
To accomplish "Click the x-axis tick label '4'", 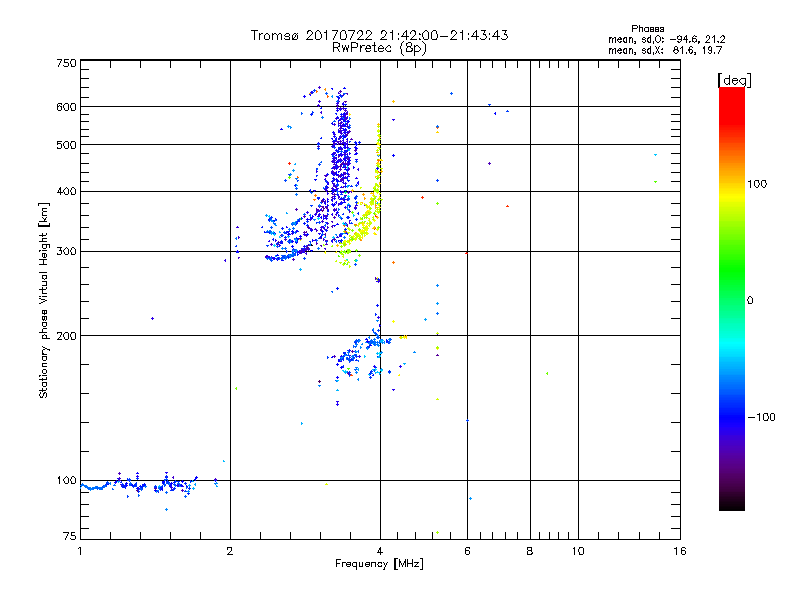I will pyautogui.click(x=380, y=551).
